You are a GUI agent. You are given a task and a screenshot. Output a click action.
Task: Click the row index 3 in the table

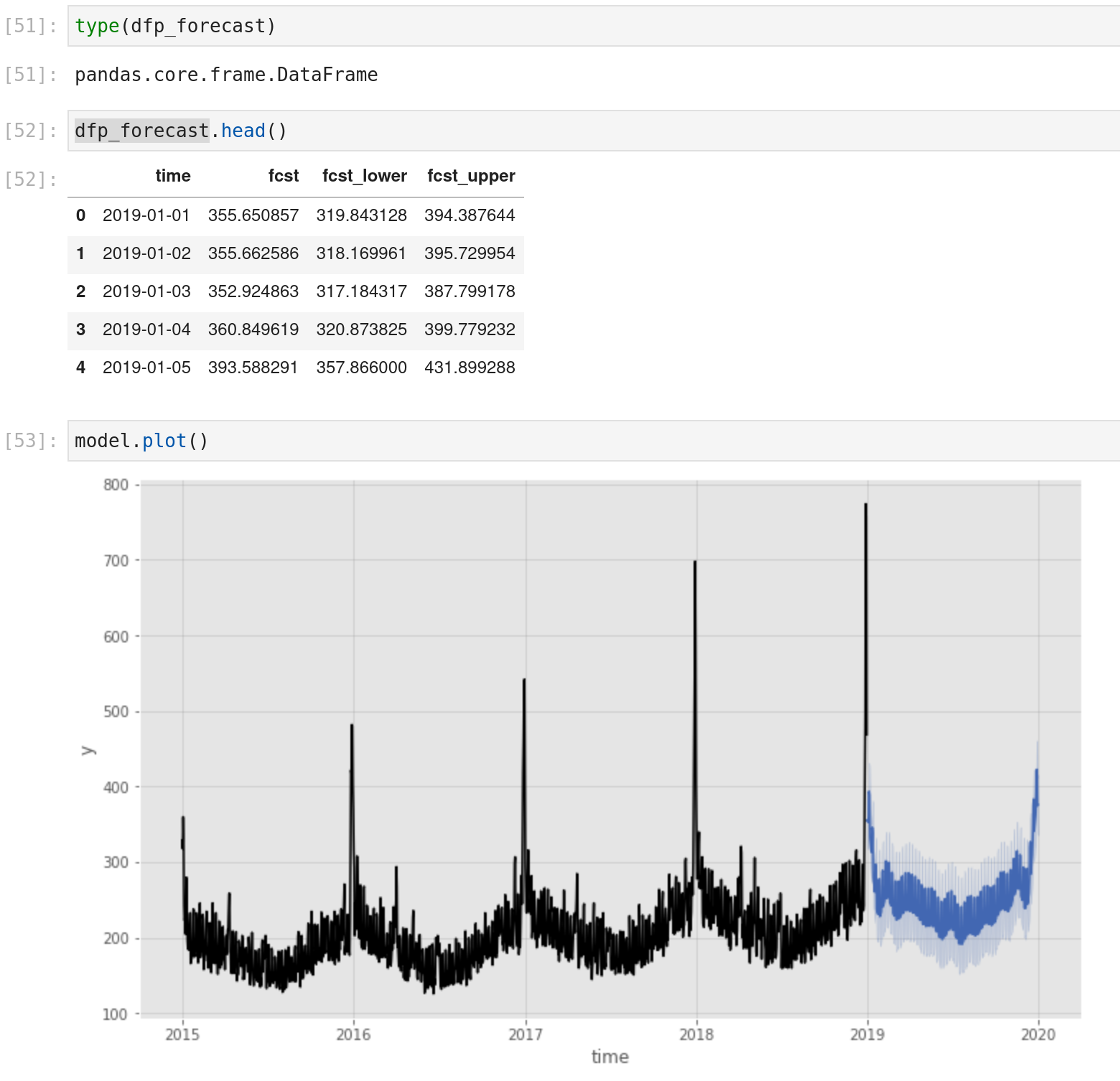click(x=80, y=329)
